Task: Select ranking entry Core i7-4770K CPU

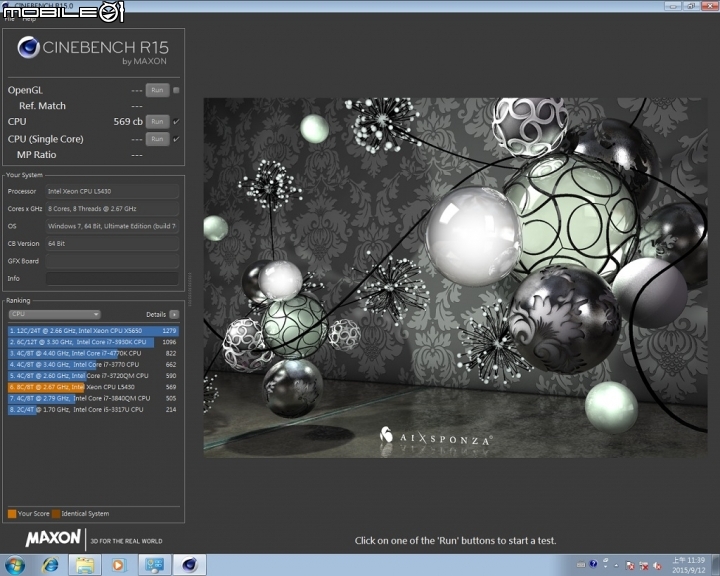Action: [x=93, y=353]
